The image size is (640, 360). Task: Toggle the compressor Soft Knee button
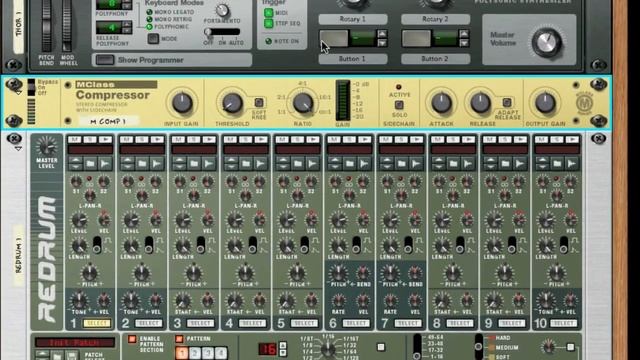tap(259, 102)
